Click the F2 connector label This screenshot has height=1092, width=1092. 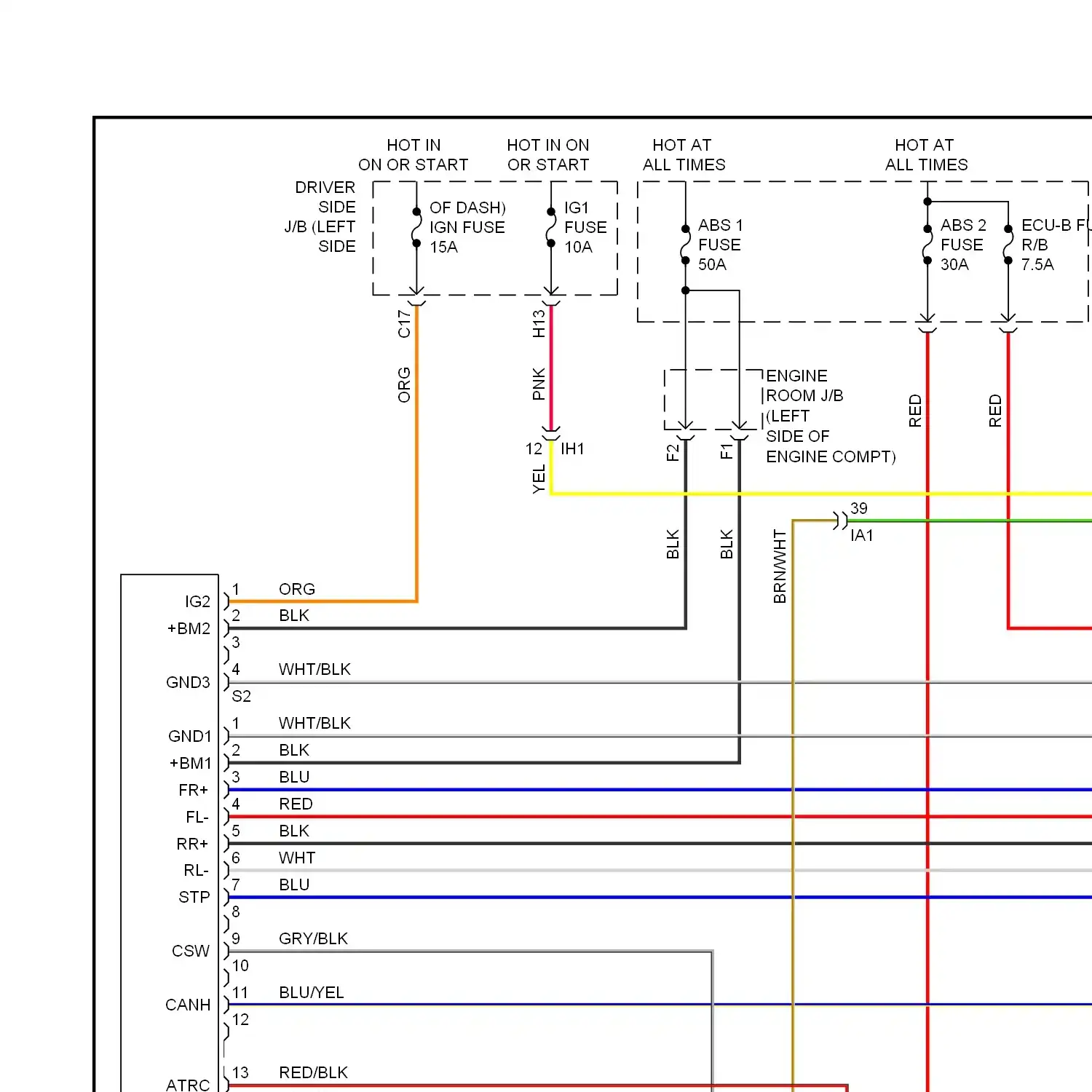coord(673,452)
